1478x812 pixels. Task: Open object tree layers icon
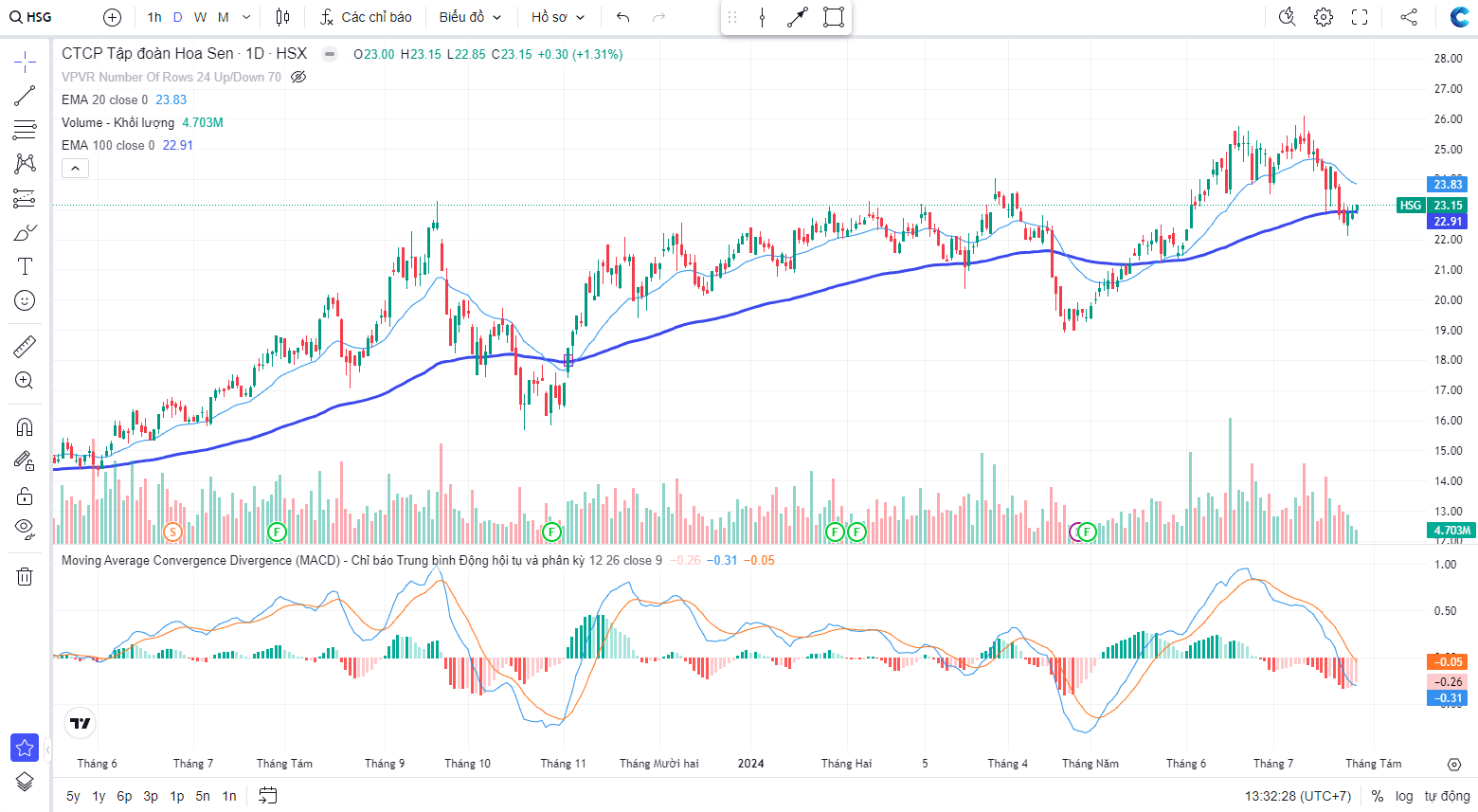point(25,782)
